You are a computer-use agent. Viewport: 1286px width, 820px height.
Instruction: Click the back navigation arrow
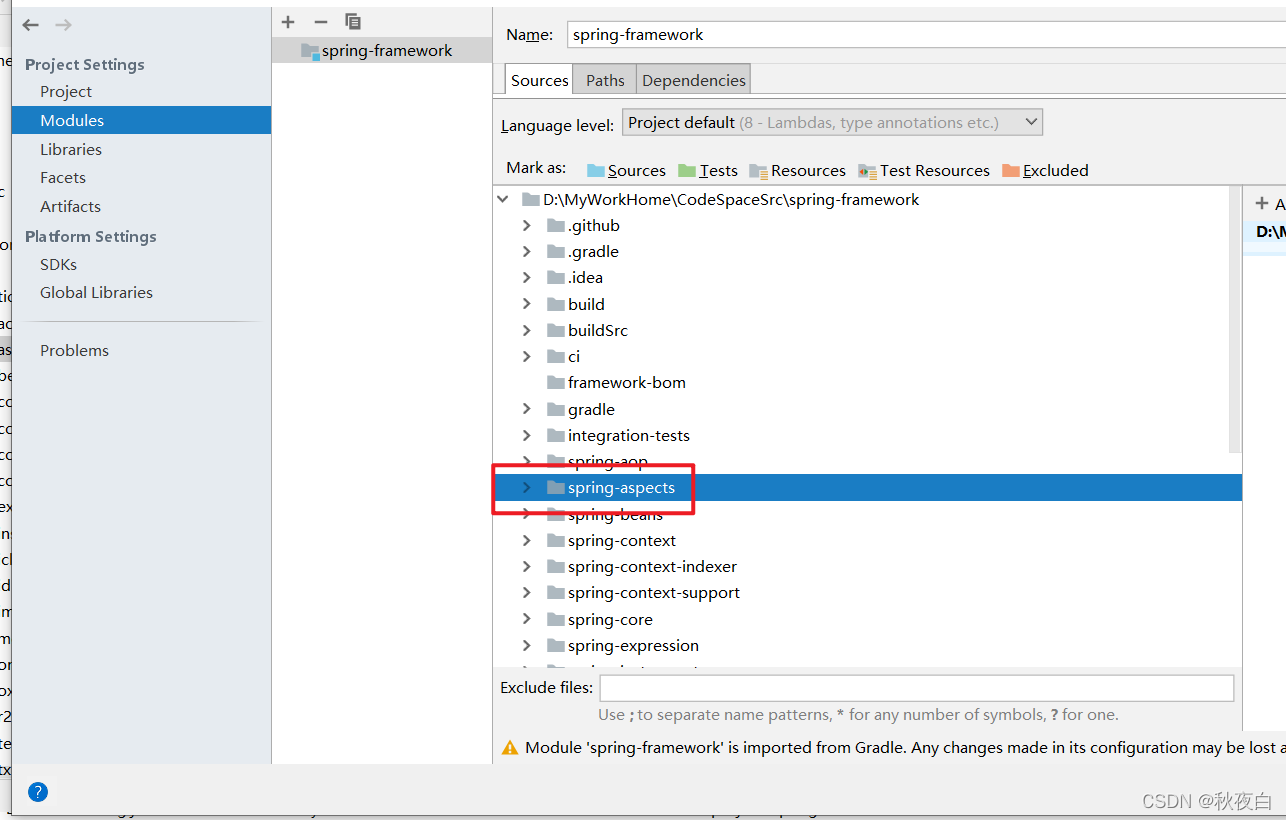[x=31, y=25]
